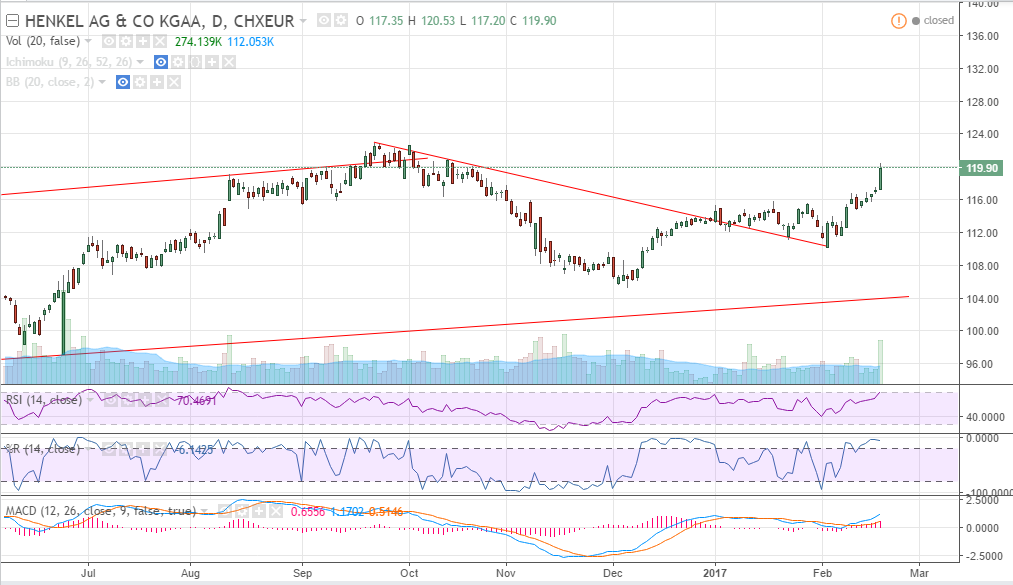Click the 'closed' market status indicator
Viewport: 1013px width, 585px height.
pos(933,21)
